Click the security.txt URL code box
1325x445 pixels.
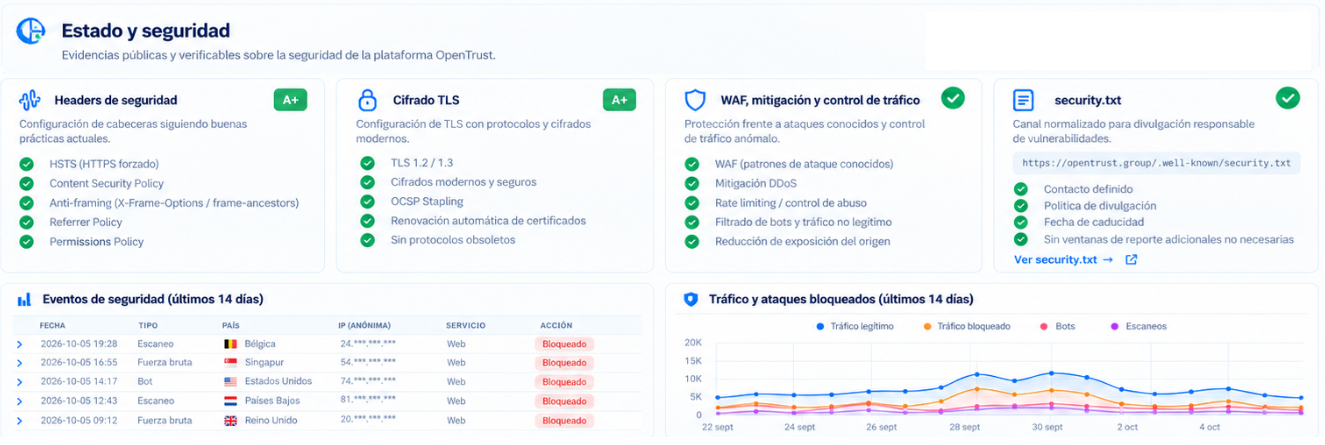(x=1157, y=163)
